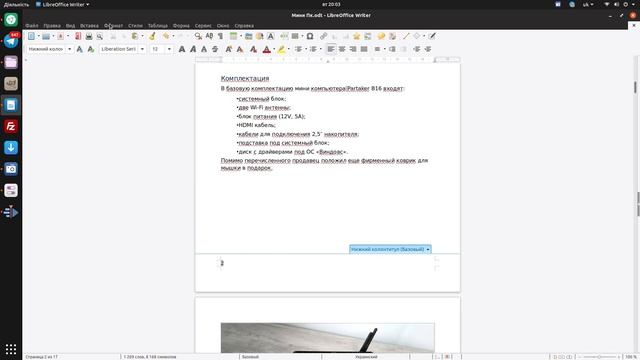Toggle Bold formatting

[x=182, y=49]
